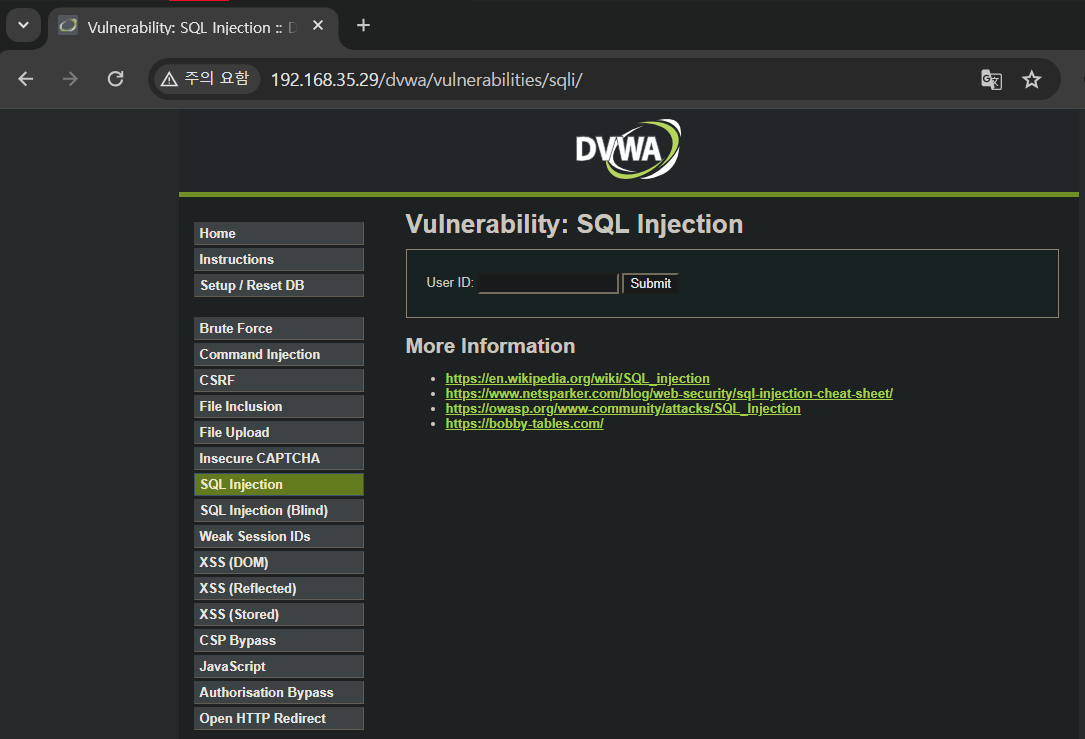Viewport: 1085px width, 739px height.
Task: Open XSS (DOM) module
Action: click(x=279, y=563)
